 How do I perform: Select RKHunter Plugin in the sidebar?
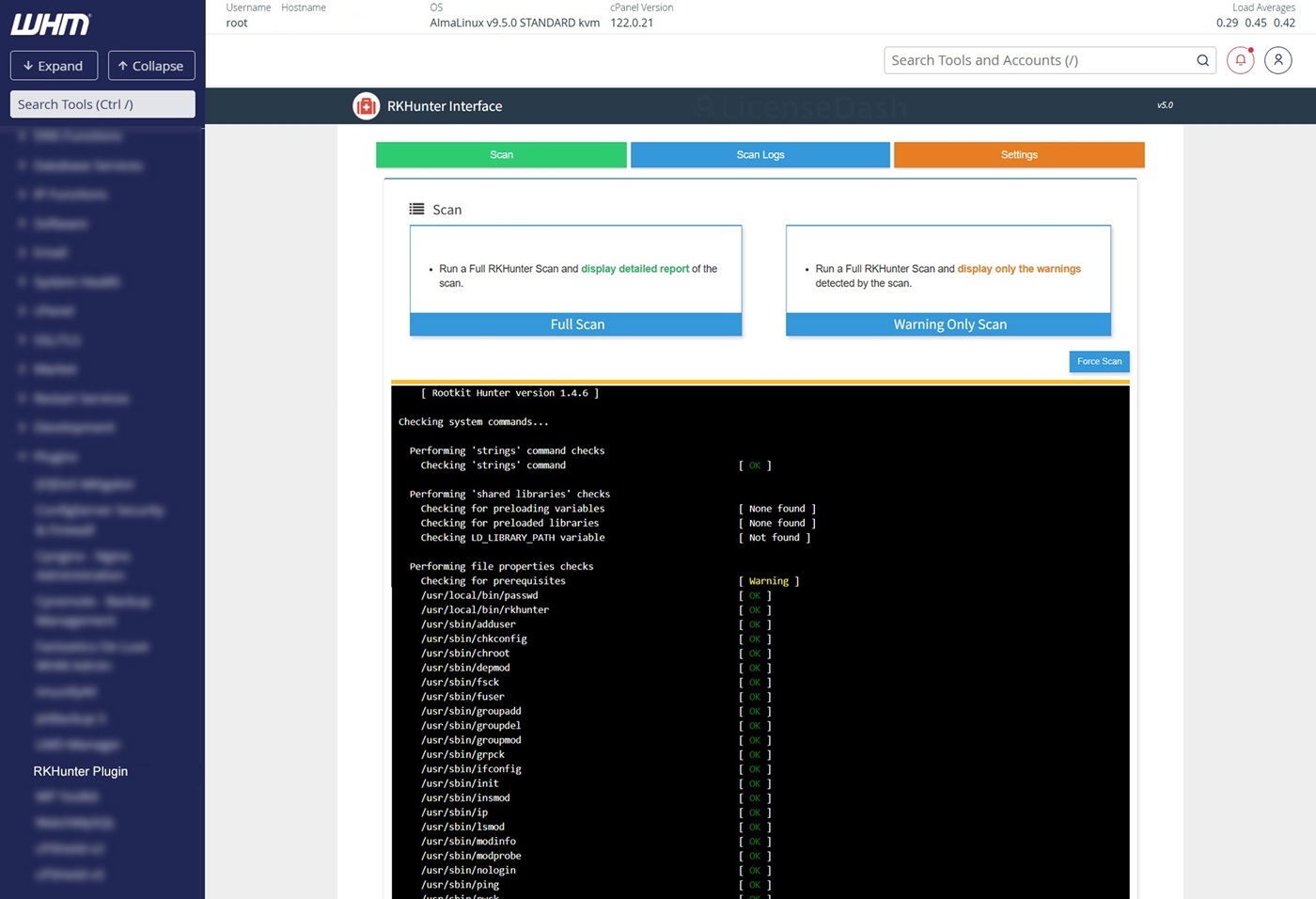[81, 771]
